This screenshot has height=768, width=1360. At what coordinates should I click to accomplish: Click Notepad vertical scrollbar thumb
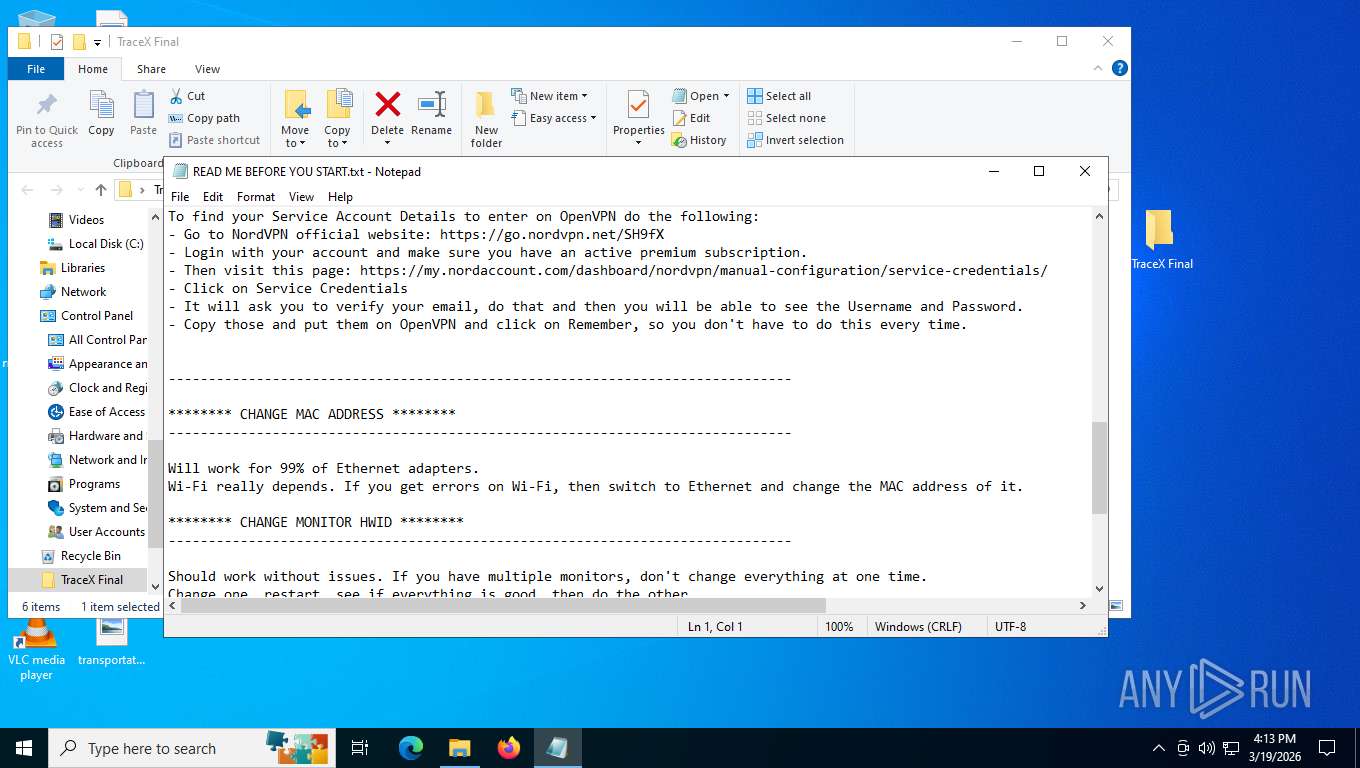[1100, 468]
